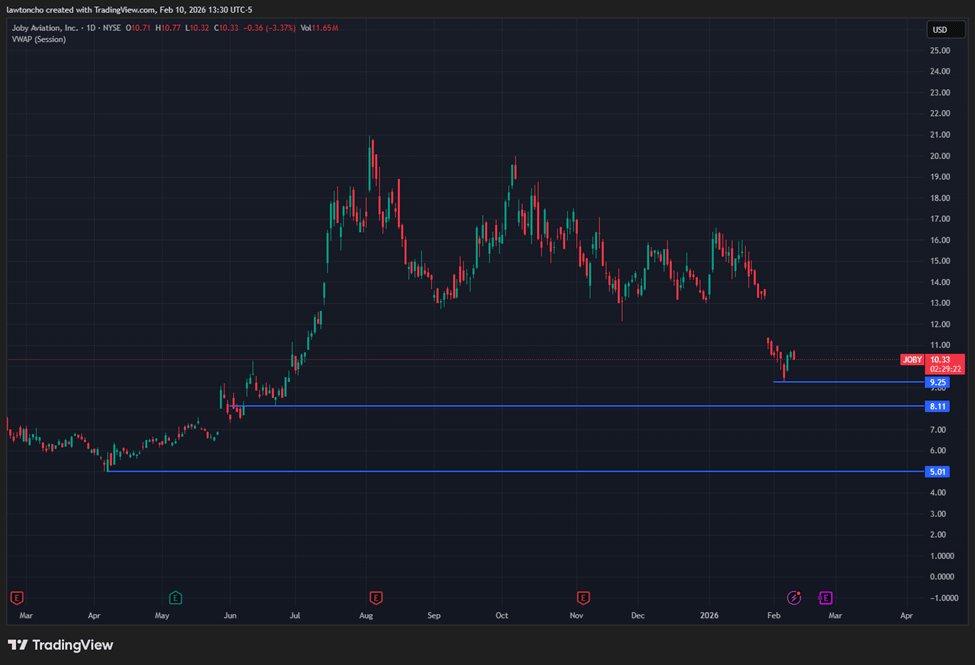Image resolution: width=975 pixels, height=665 pixels.
Task: Click the Aug label on time axis
Action: (x=367, y=616)
